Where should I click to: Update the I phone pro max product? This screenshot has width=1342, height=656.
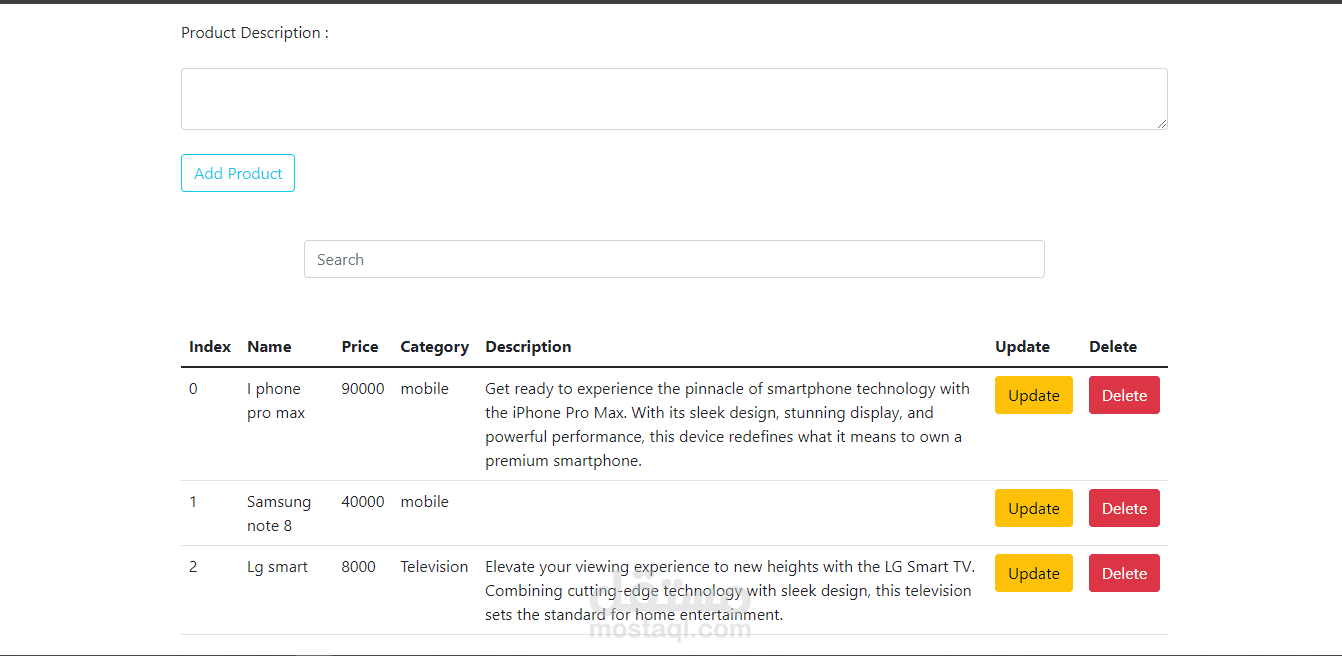(1033, 395)
